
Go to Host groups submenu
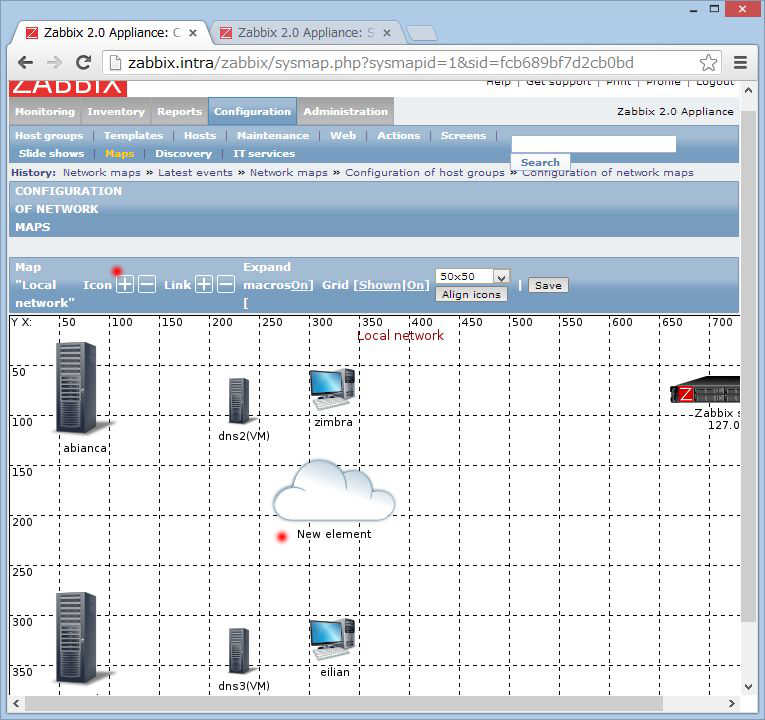[x=49, y=136]
